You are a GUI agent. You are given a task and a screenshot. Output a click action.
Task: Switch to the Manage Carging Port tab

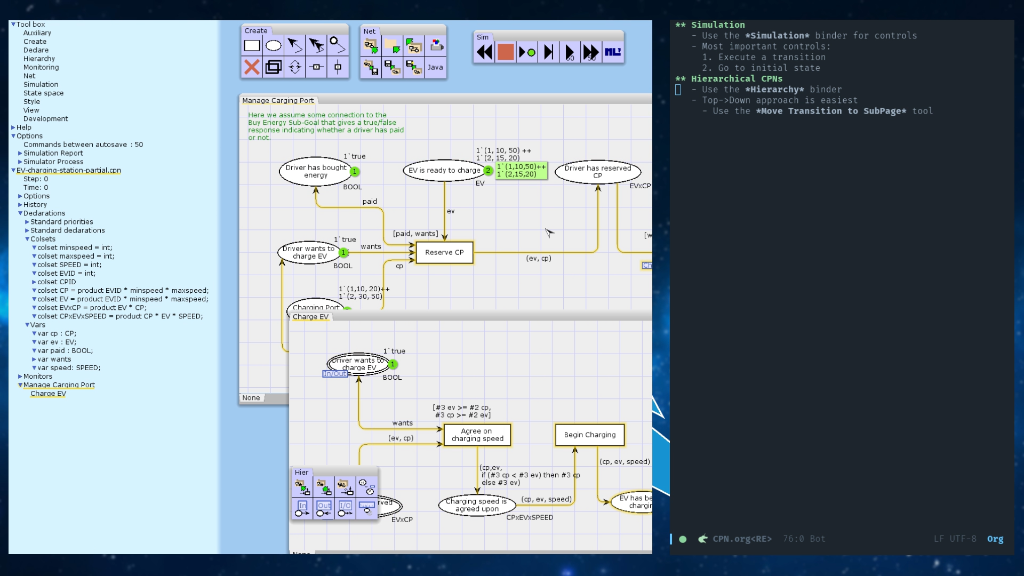(278, 101)
